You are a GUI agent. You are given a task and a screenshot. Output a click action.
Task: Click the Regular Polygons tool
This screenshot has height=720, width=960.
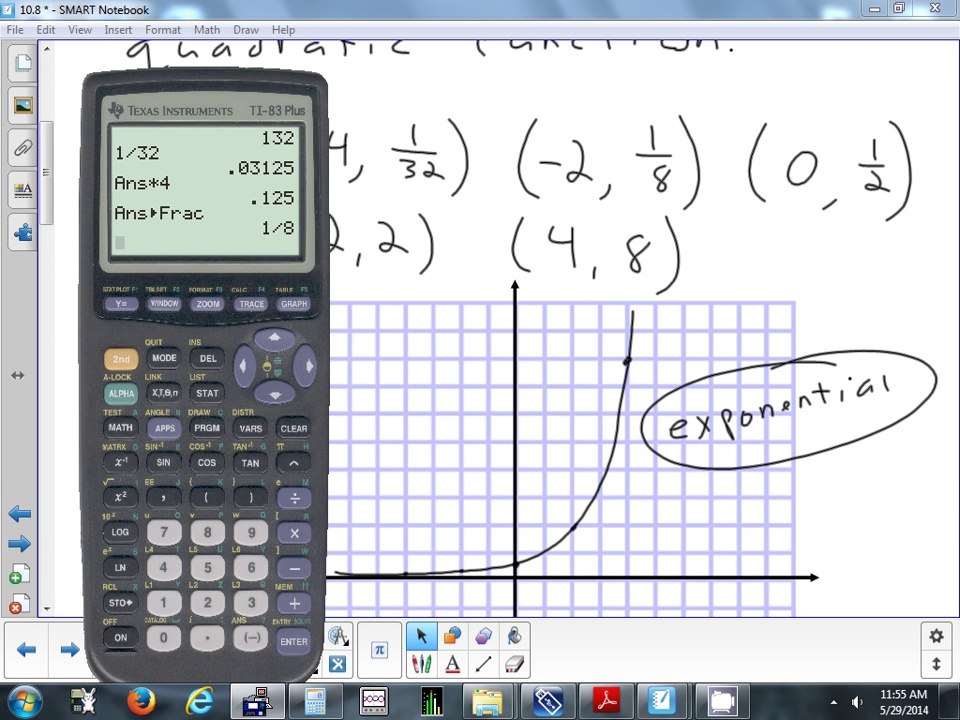[483, 636]
